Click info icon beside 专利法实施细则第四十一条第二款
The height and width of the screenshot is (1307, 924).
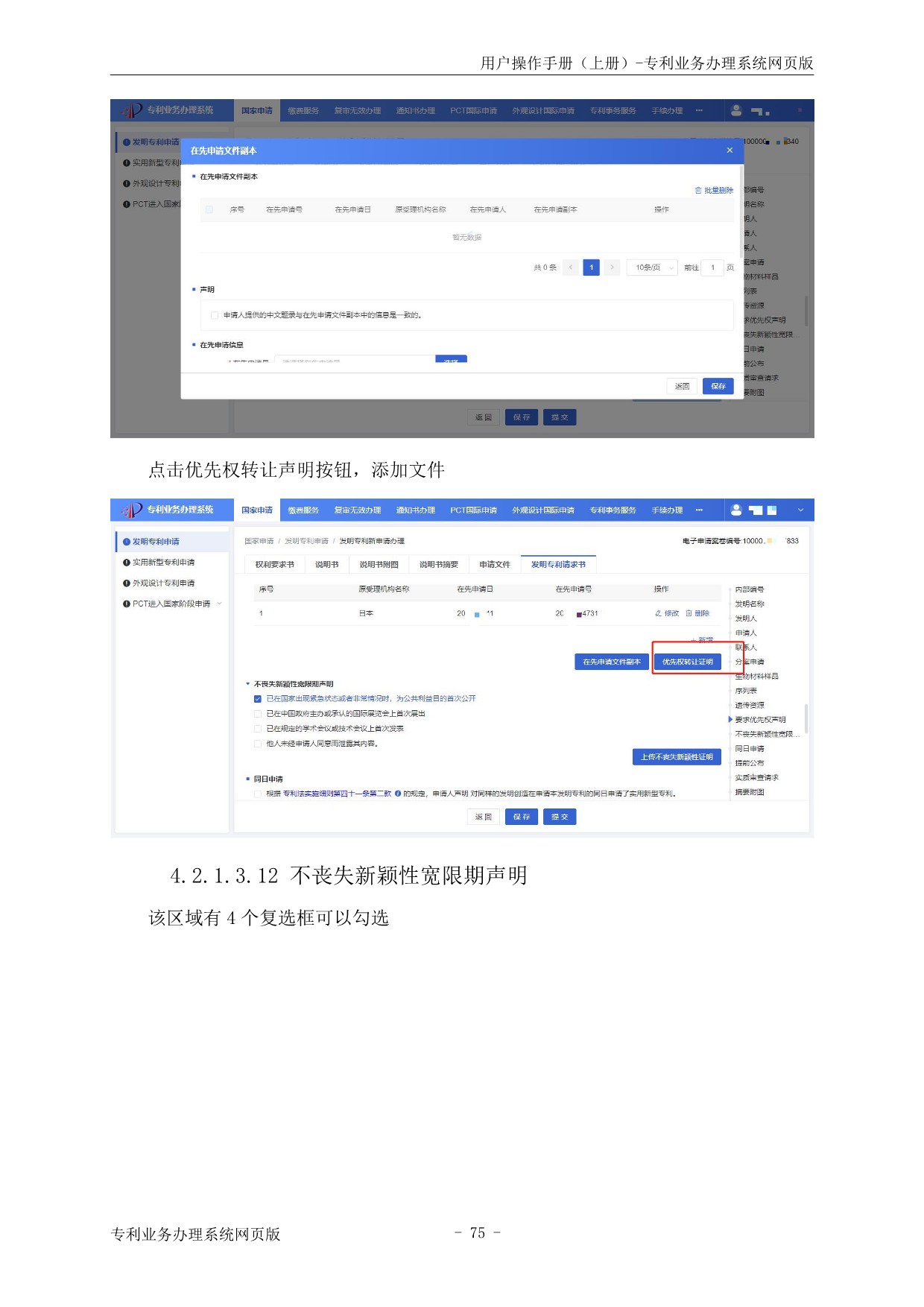(x=398, y=794)
